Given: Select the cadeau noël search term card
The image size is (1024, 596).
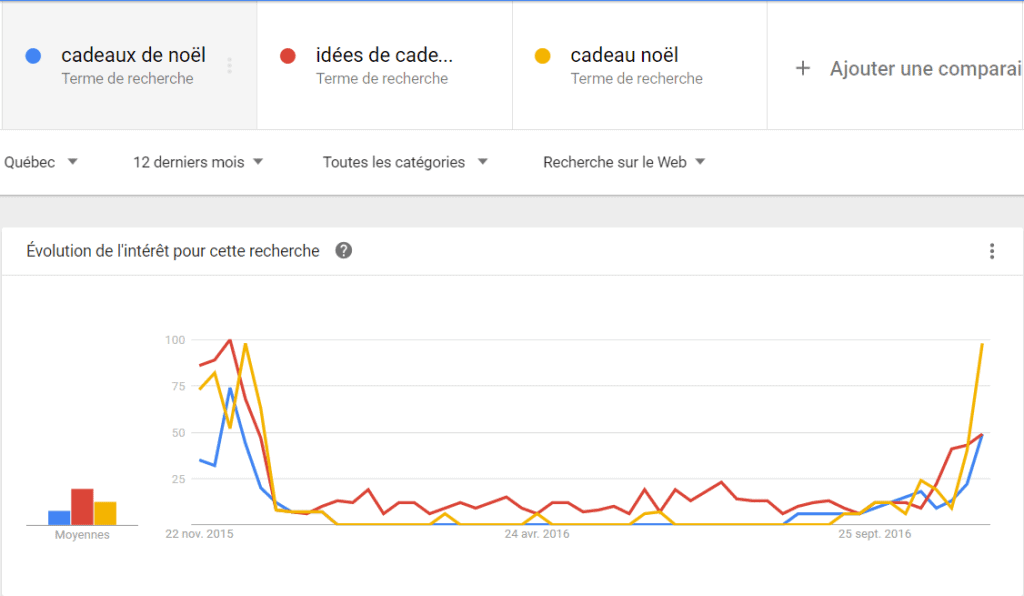Looking at the screenshot, I should point(640,65).
